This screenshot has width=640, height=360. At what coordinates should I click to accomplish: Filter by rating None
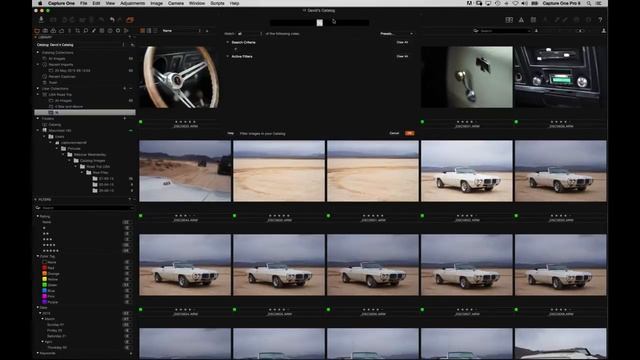click(x=47, y=222)
